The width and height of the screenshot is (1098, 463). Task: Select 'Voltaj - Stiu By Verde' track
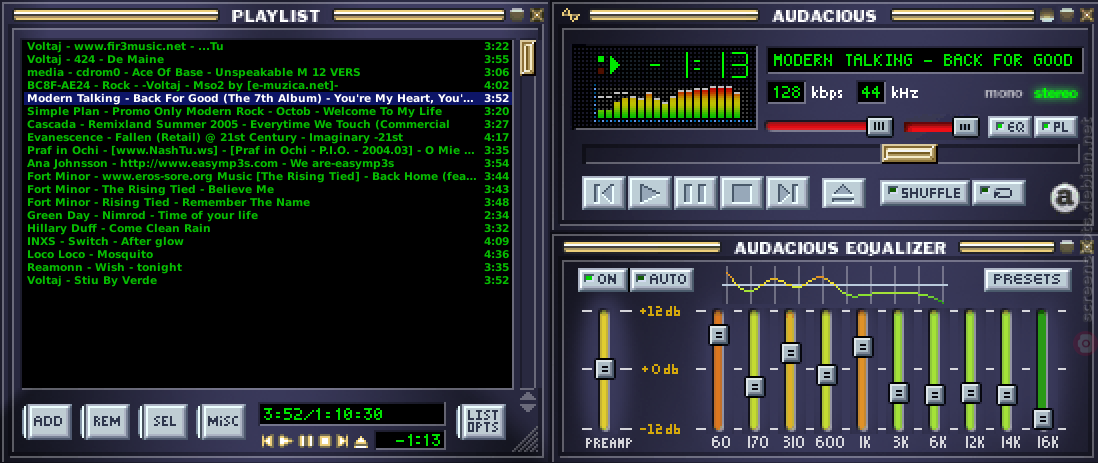pos(269,280)
